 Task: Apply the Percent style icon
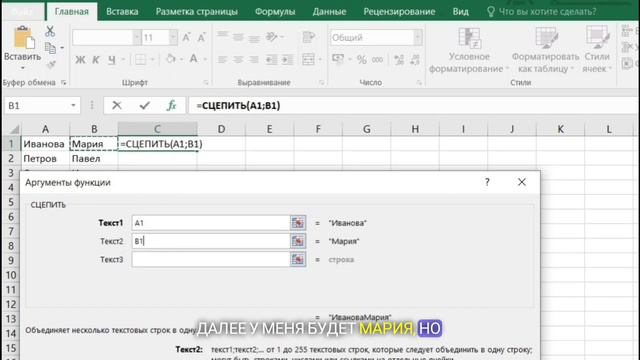[362, 60]
